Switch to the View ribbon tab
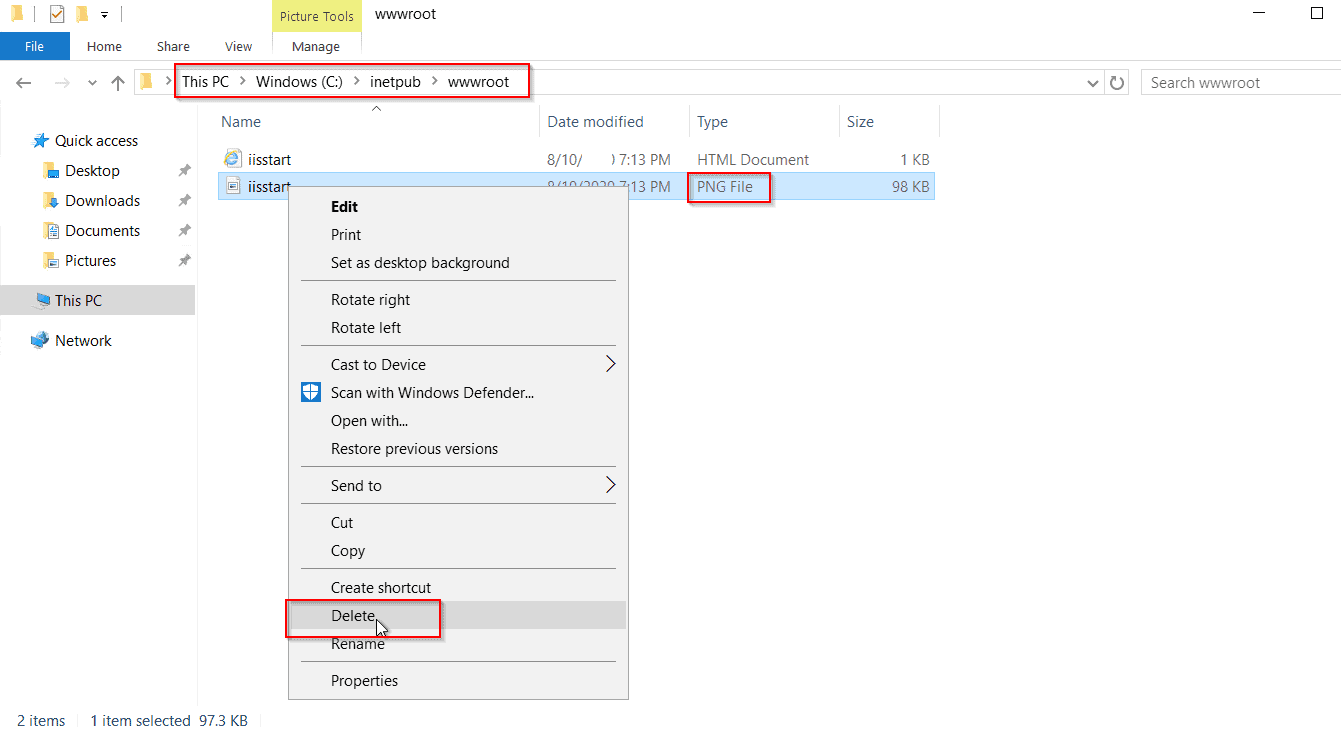The height and width of the screenshot is (729, 1341). point(238,46)
